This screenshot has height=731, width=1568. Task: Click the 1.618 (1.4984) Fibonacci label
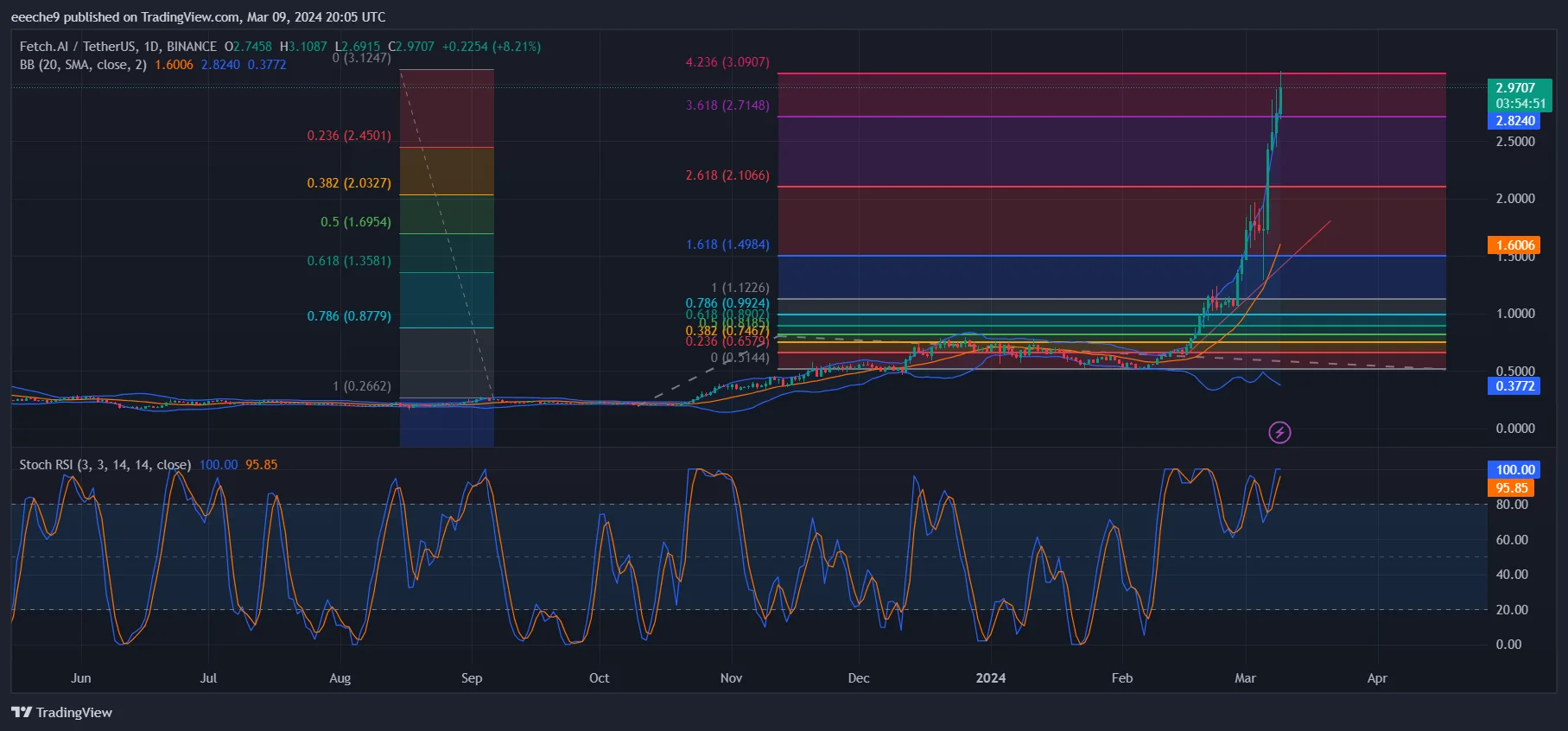click(x=727, y=245)
